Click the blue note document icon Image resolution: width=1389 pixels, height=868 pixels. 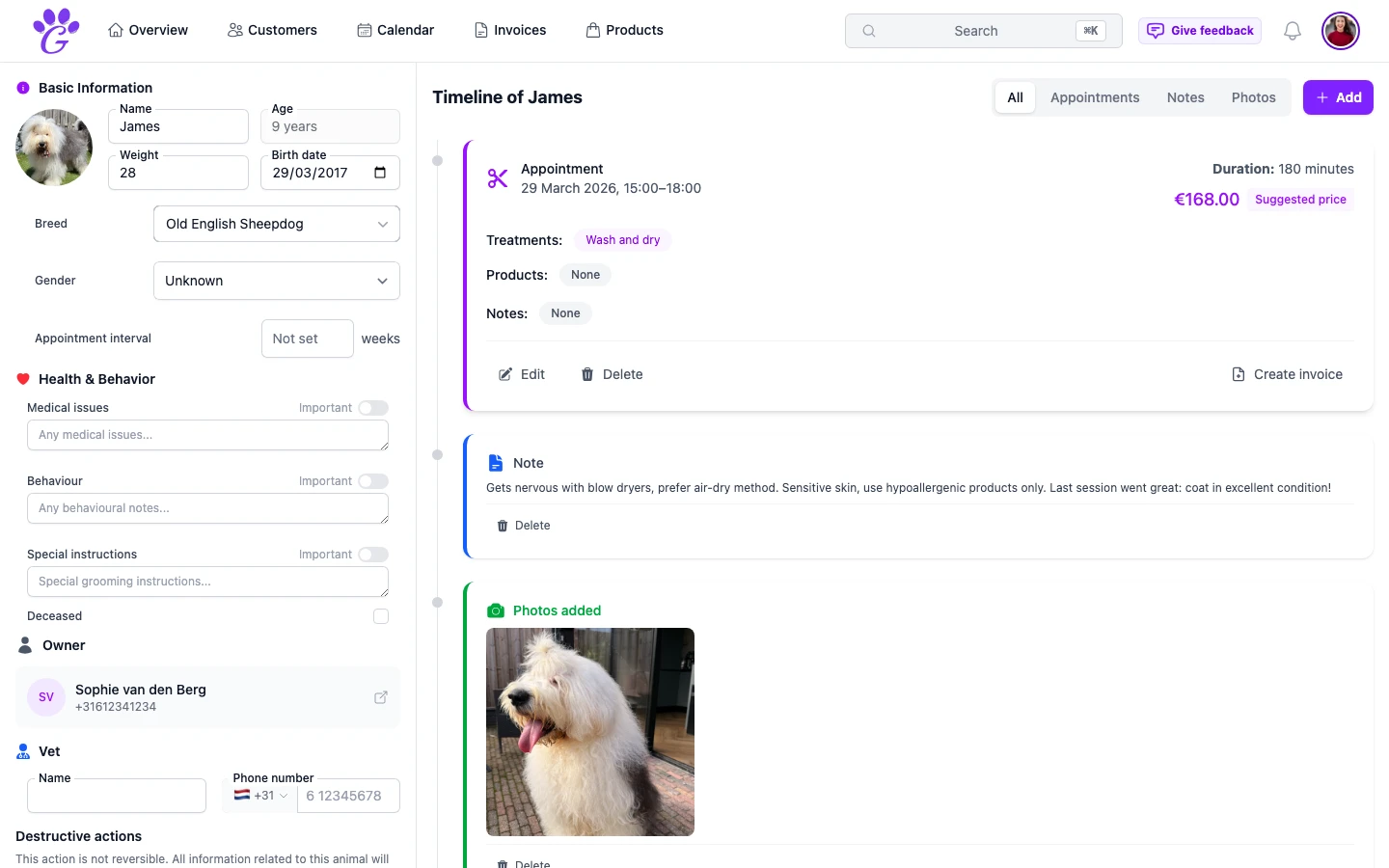click(x=496, y=463)
